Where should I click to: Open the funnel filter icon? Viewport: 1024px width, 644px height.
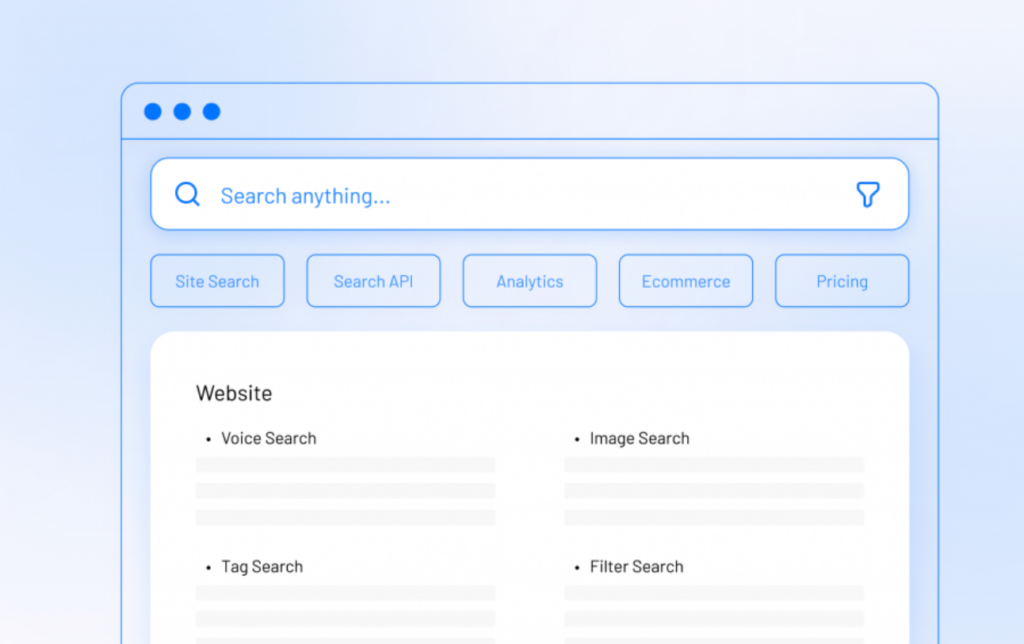[x=868, y=195]
